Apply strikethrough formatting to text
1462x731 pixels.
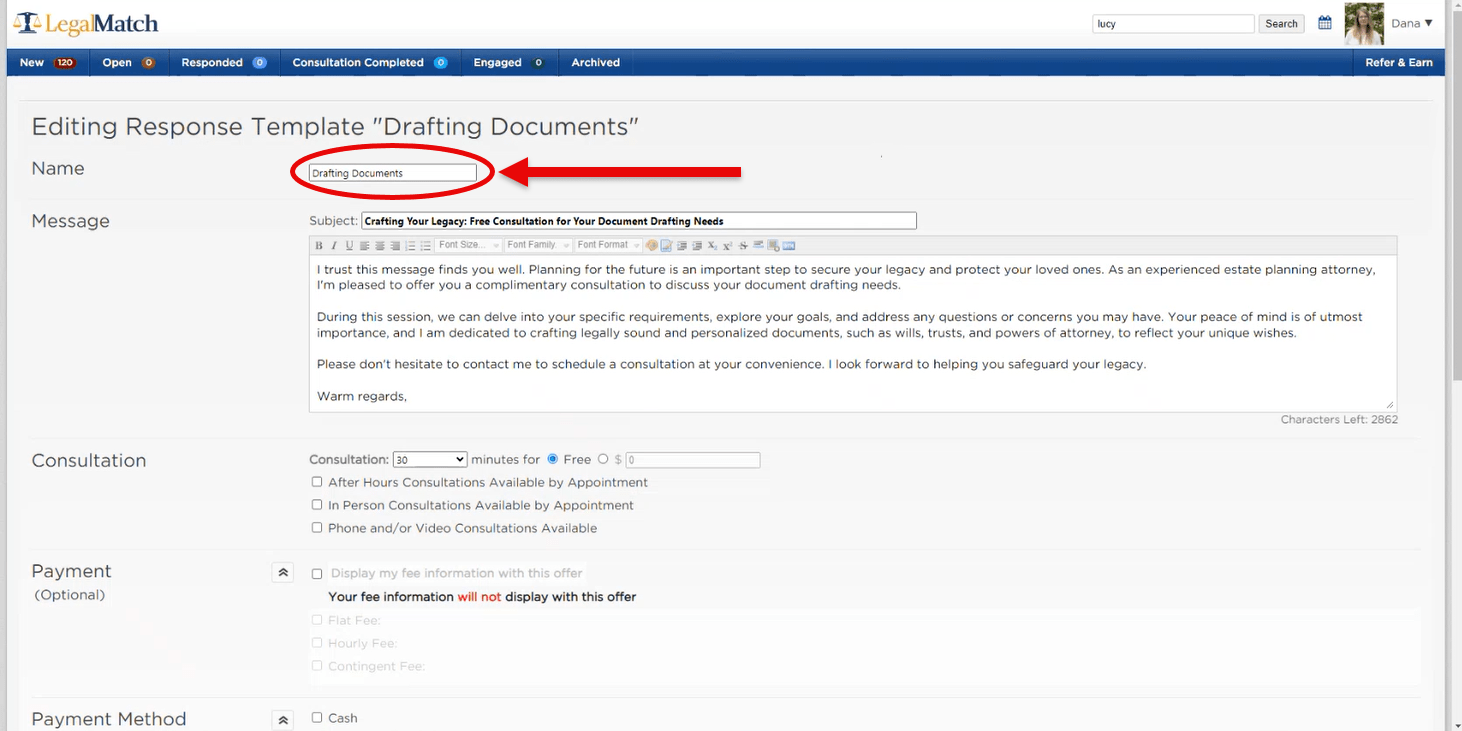click(x=743, y=246)
